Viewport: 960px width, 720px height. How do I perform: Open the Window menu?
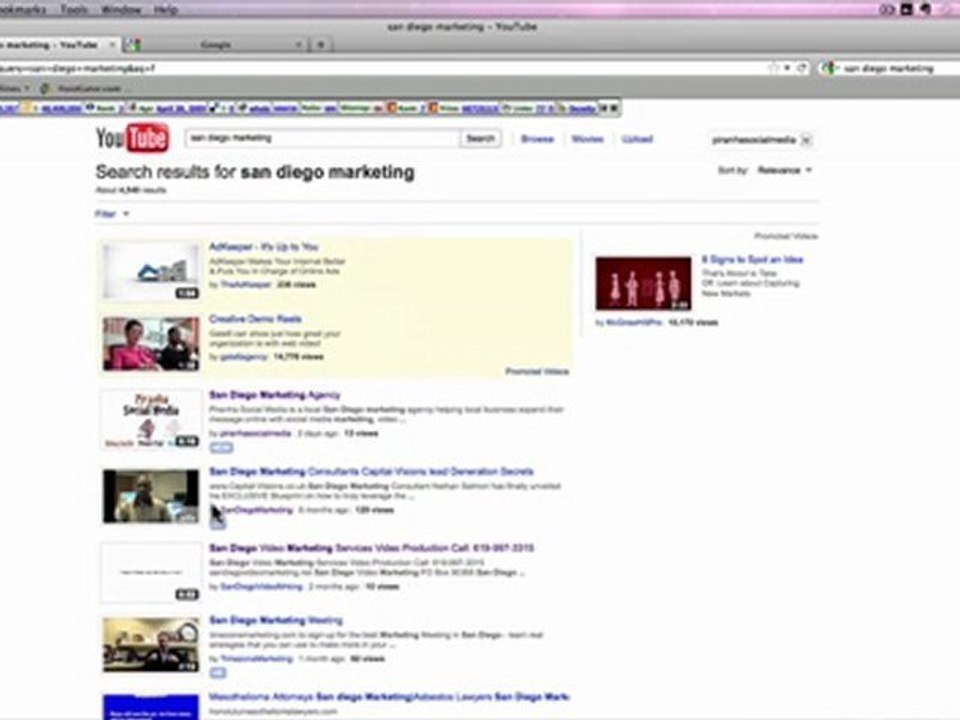pyautogui.click(x=121, y=9)
